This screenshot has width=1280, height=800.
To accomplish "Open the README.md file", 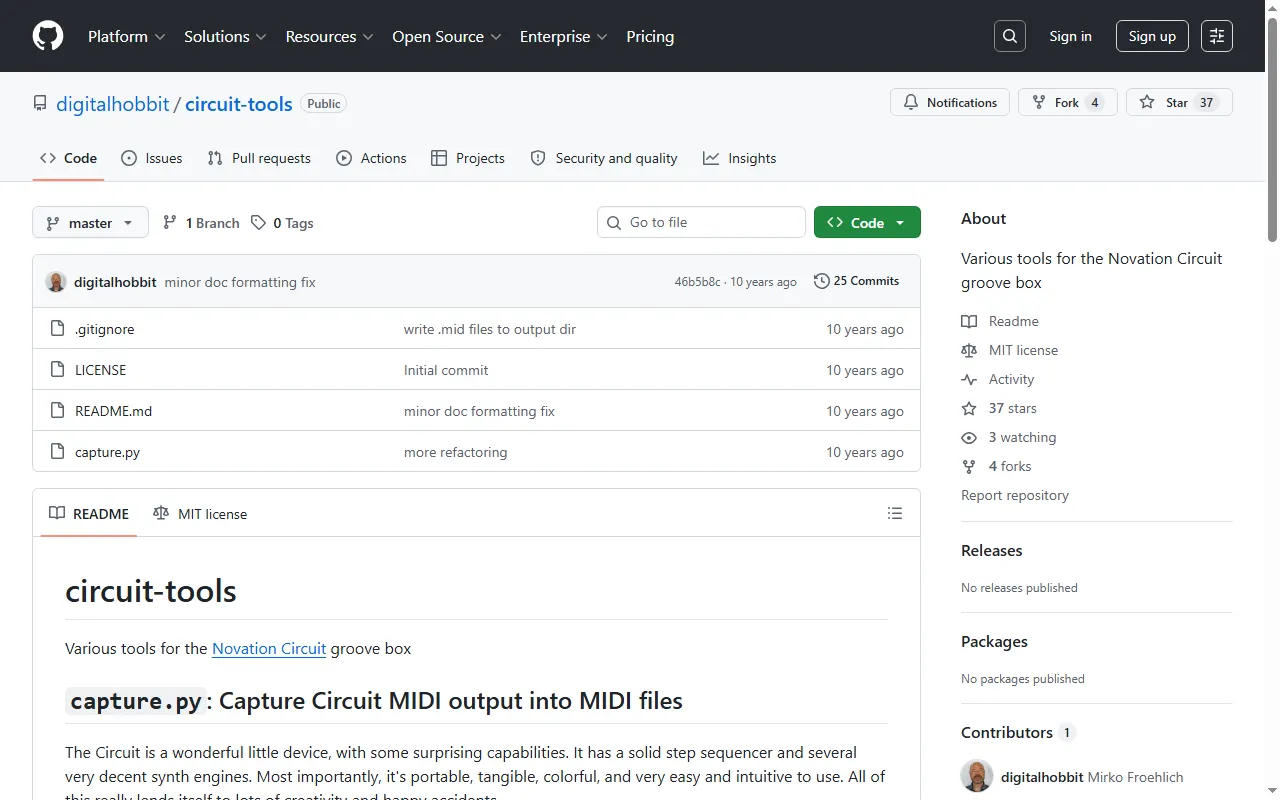I will coord(113,411).
